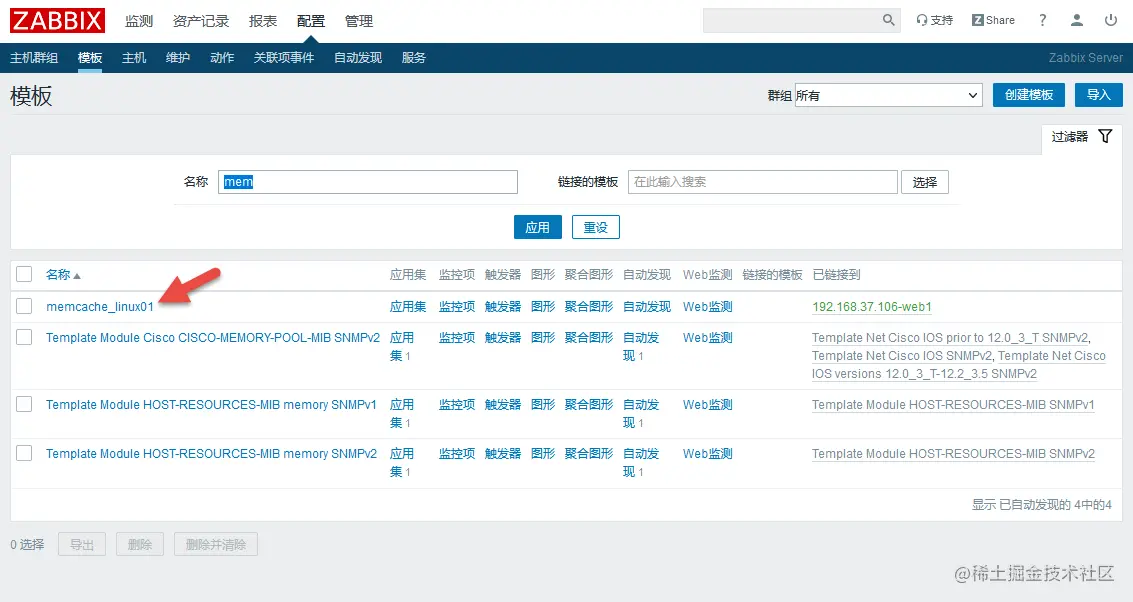Check the HOST-RESOURCES-MIB memory SNMPv1 checkbox
Image resolution: width=1133 pixels, height=602 pixels.
pyautogui.click(x=25, y=404)
